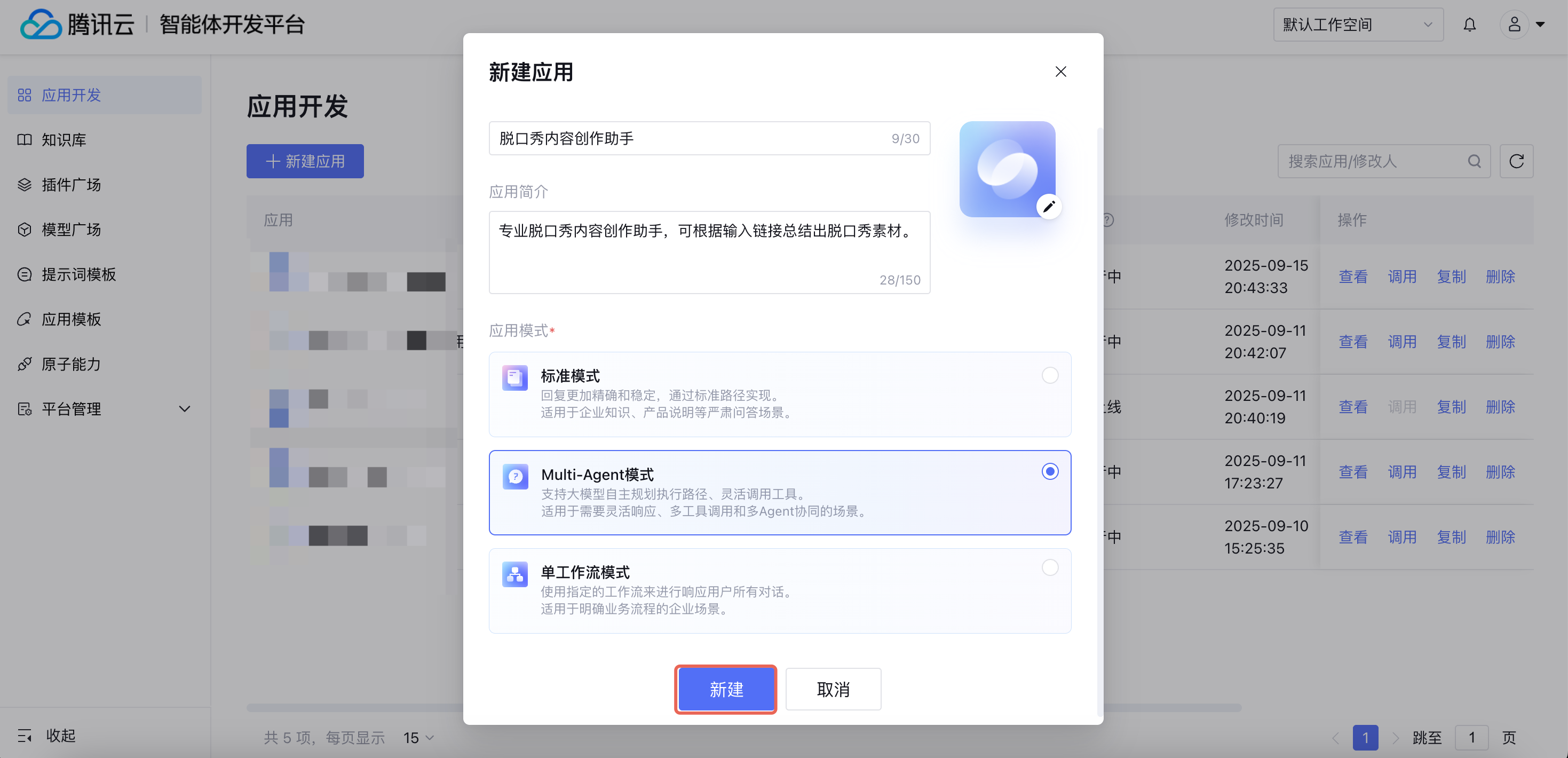
Task: Click the 新建 button to create the app
Action: click(726, 689)
